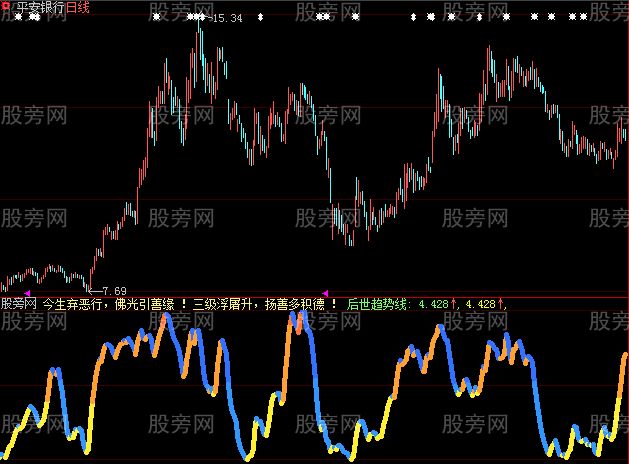Viewport: 629px width, 464px height.
Task: Click the red 日线 period label
Action: (78, 7)
